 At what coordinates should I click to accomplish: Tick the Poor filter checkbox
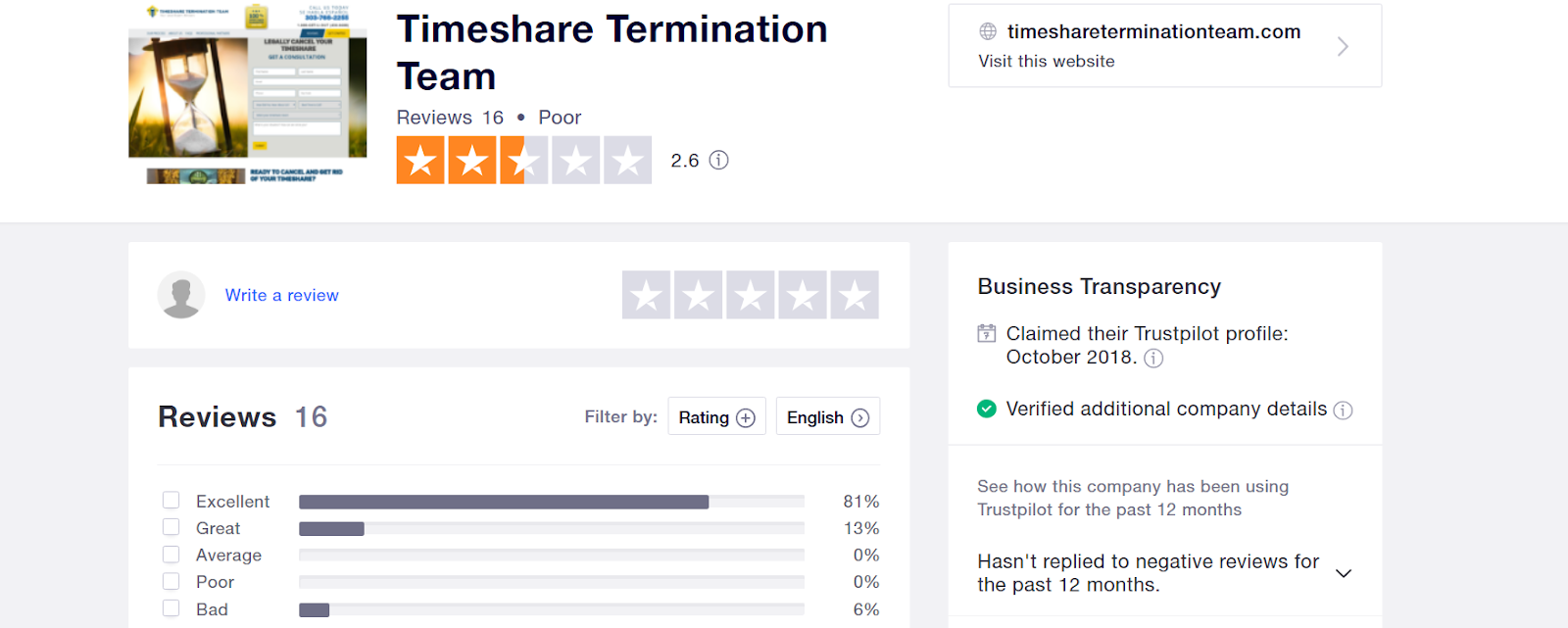(x=171, y=581)
